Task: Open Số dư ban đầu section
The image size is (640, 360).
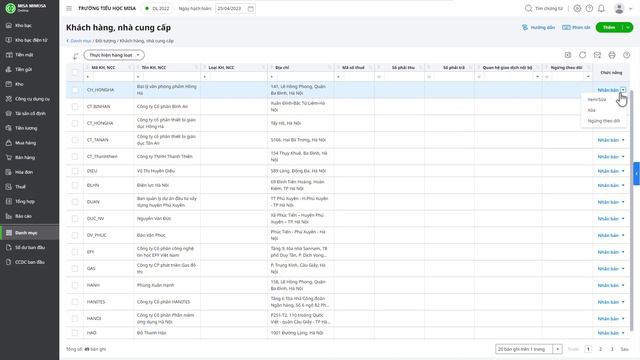Action: (x=30, y=247)
